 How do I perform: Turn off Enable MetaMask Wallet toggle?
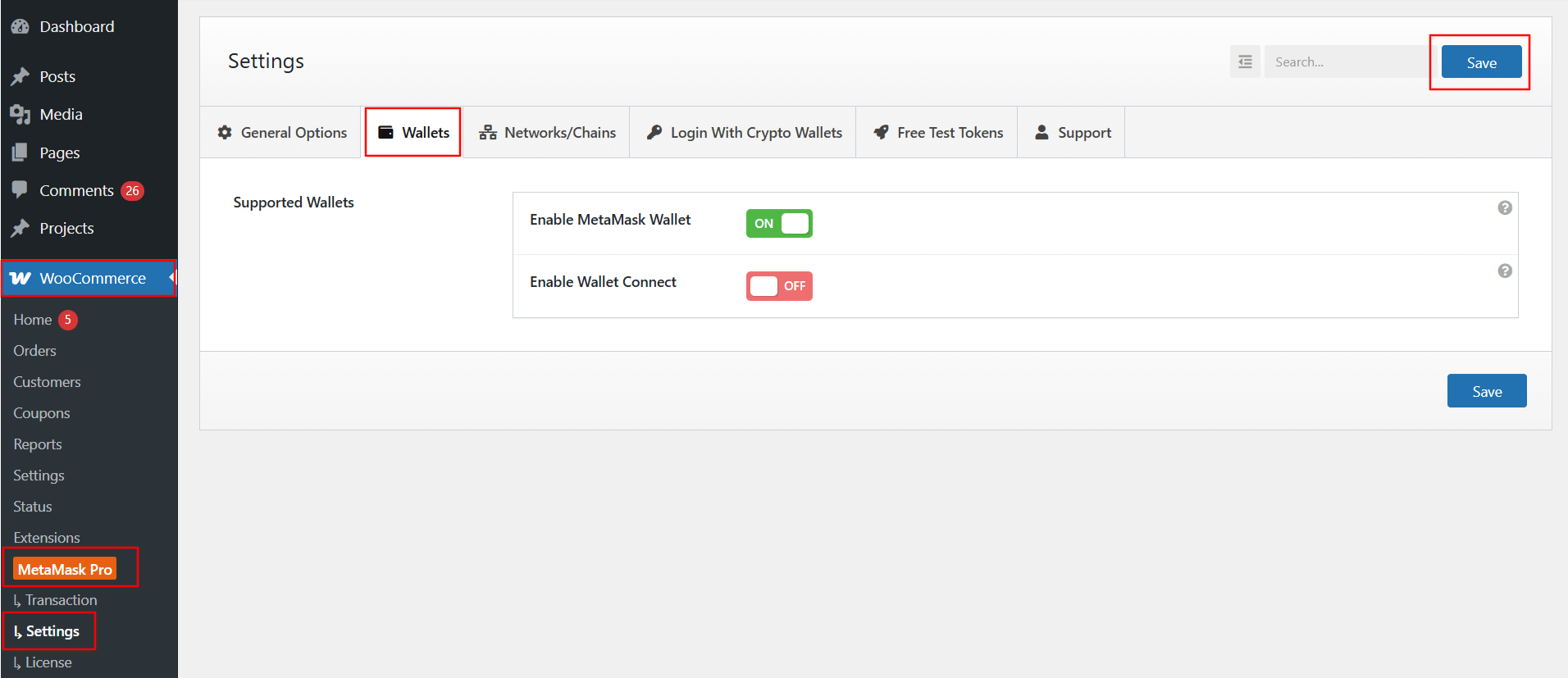[779, 223]
